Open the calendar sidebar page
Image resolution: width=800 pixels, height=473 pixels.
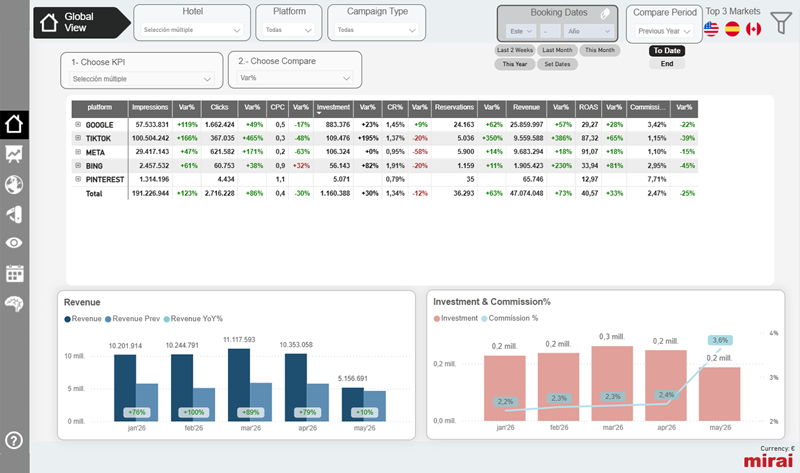coord(14,274)
